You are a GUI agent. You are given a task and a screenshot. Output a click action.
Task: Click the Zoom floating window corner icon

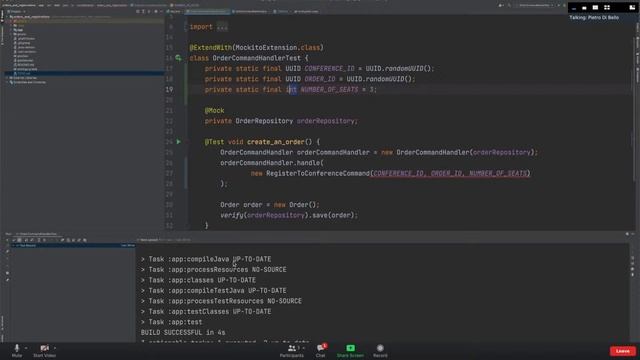pyautogui.click(x=632, y=8)
